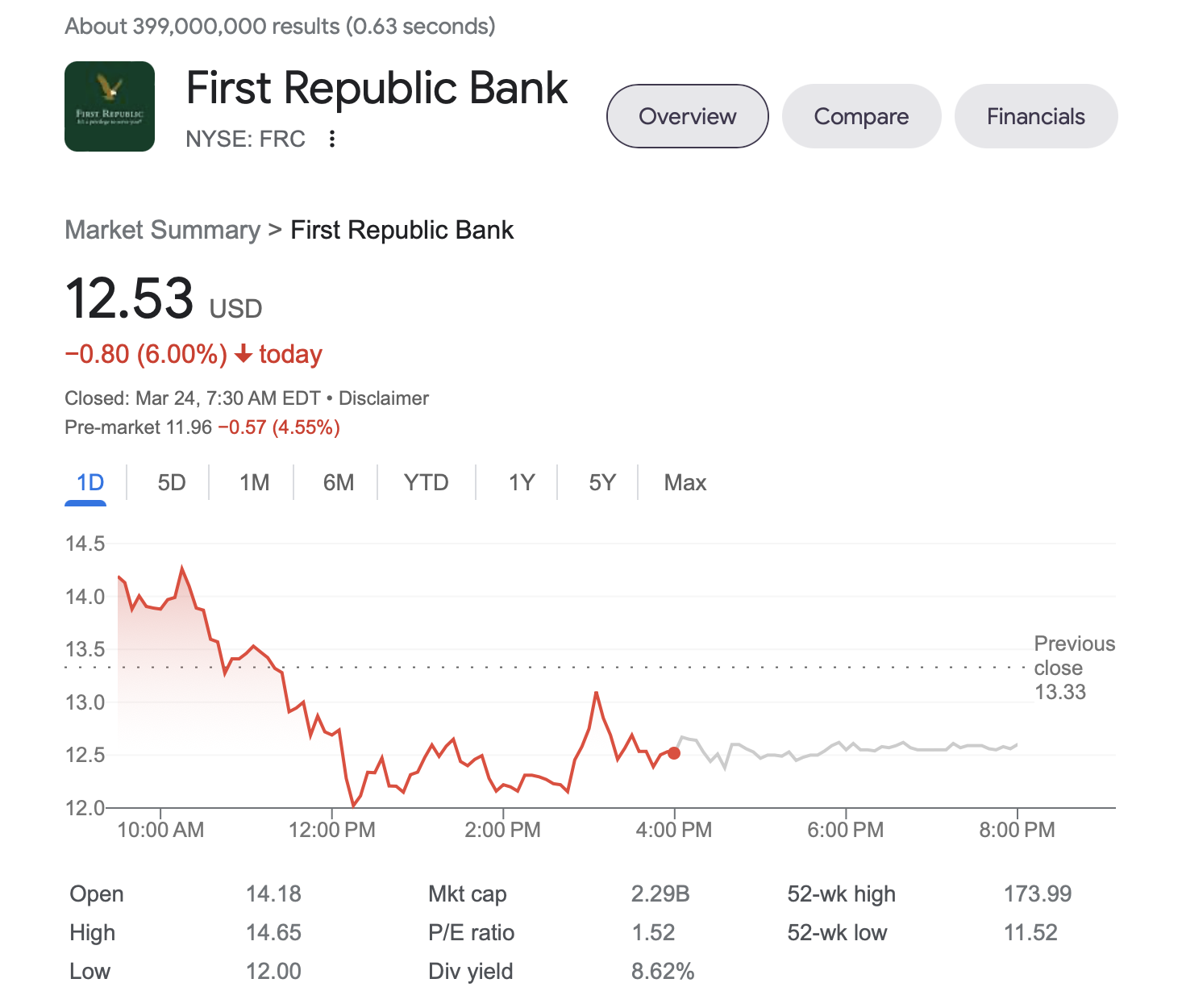Click the 2:00 PM axis label

point(502,830)
